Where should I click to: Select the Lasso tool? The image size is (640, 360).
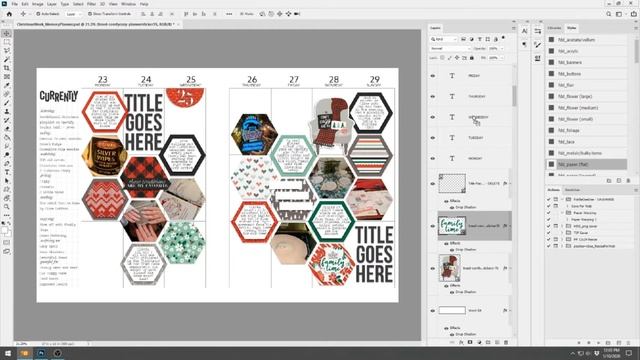(7, 51)
